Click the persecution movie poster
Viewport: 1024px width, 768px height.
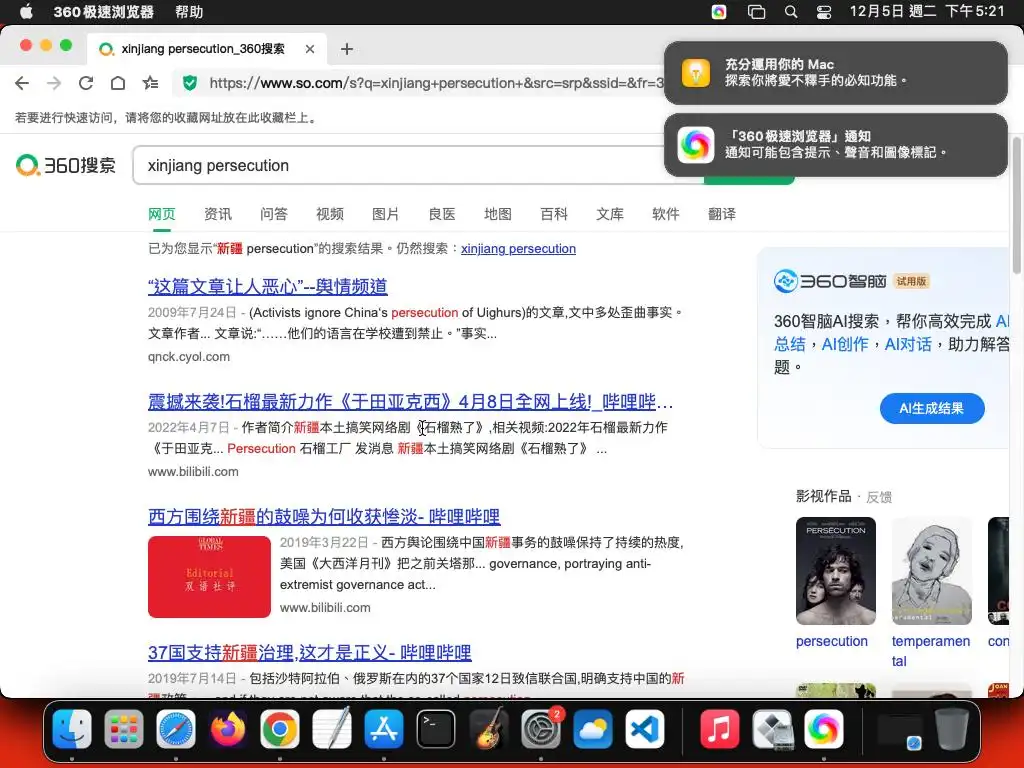835,571
